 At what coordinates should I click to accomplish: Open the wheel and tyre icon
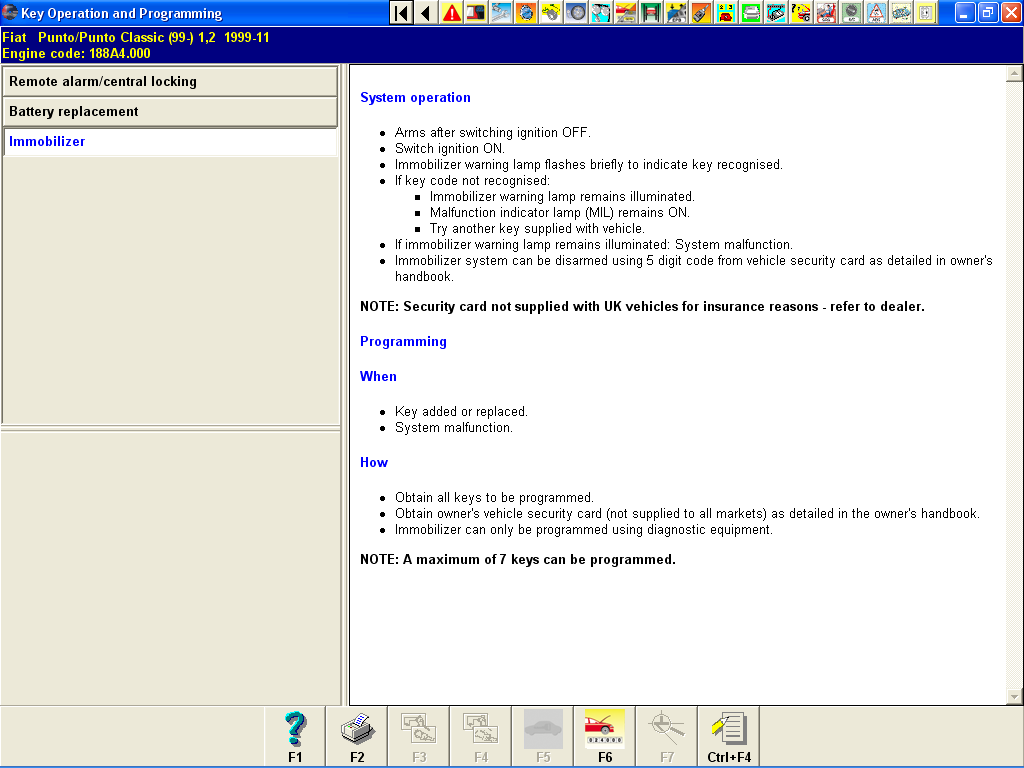576,12
